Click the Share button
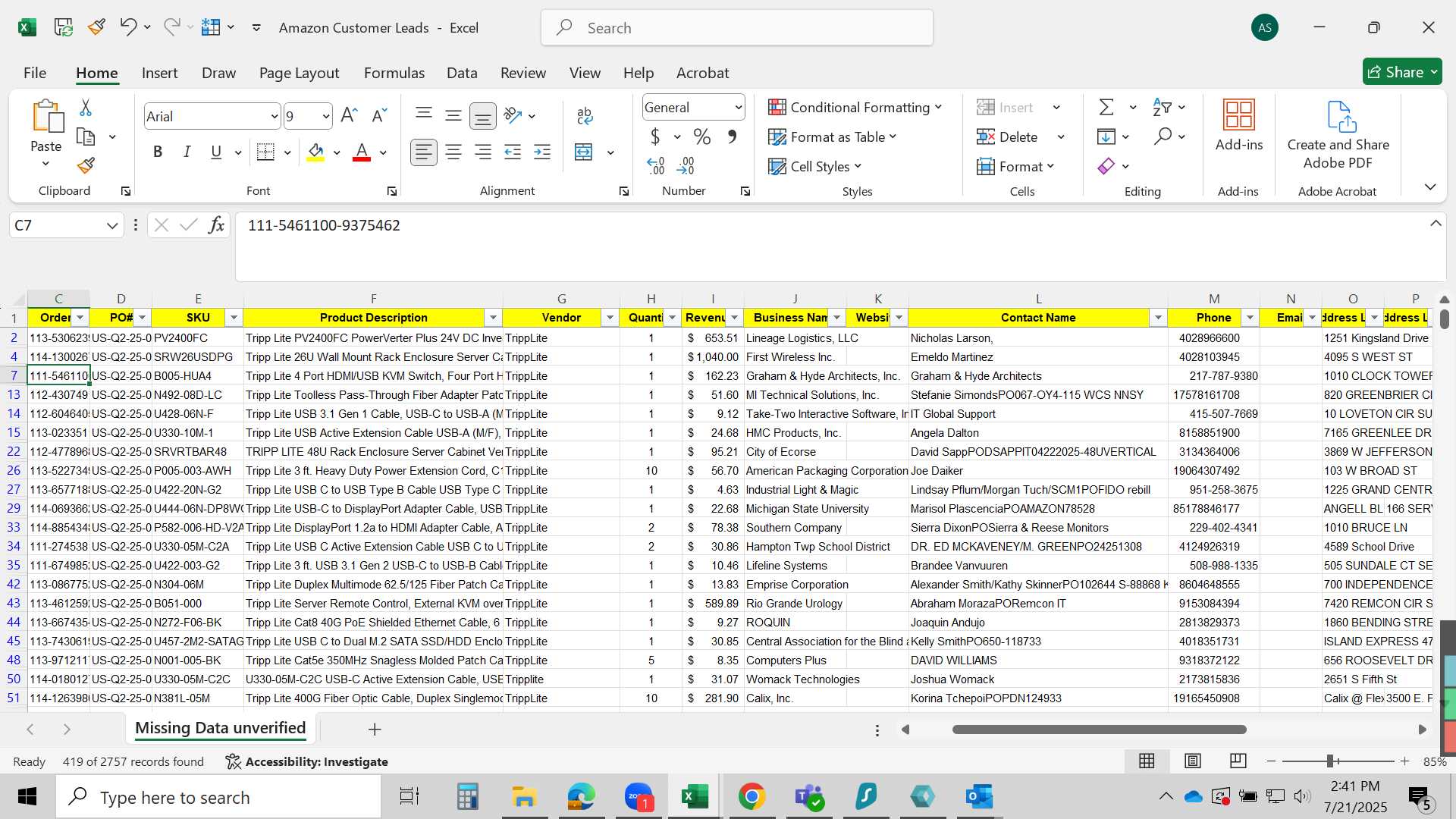Screen dimensions: 1456x819 1401,71
